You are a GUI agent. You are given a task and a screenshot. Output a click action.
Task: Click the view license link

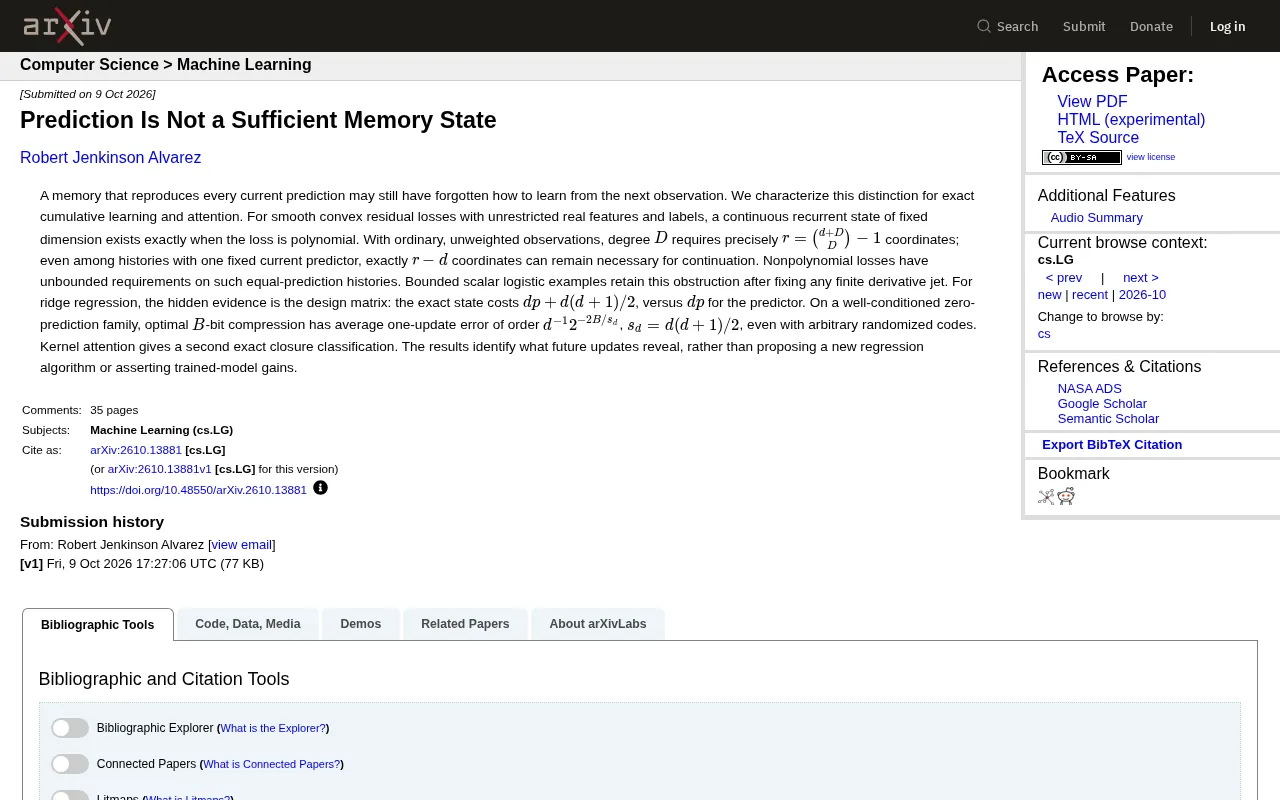pyautogui.click(x=1151, y=157)
